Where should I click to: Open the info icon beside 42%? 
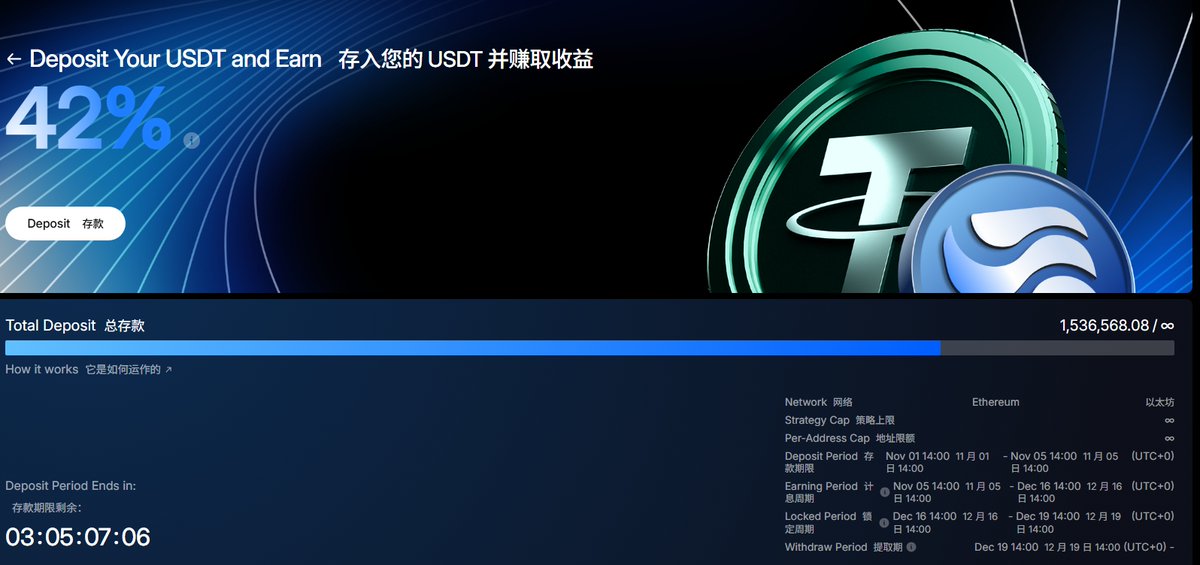(x=192, y=141)
